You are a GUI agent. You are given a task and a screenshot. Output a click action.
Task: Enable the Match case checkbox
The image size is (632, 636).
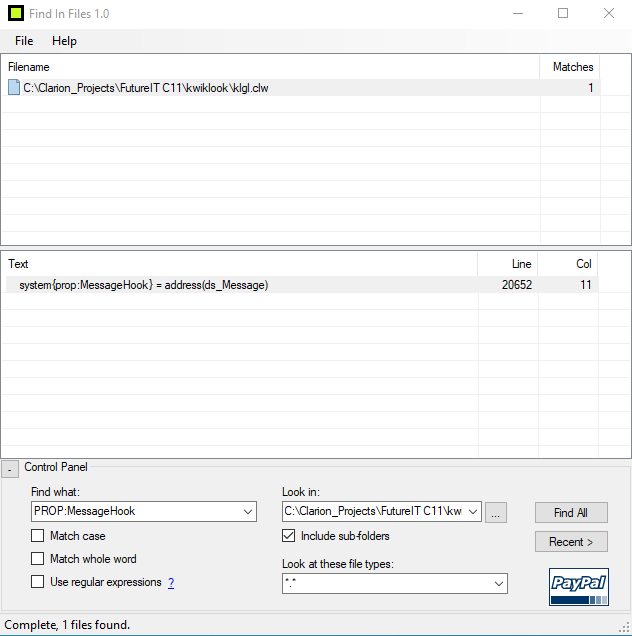coord(38,536)
